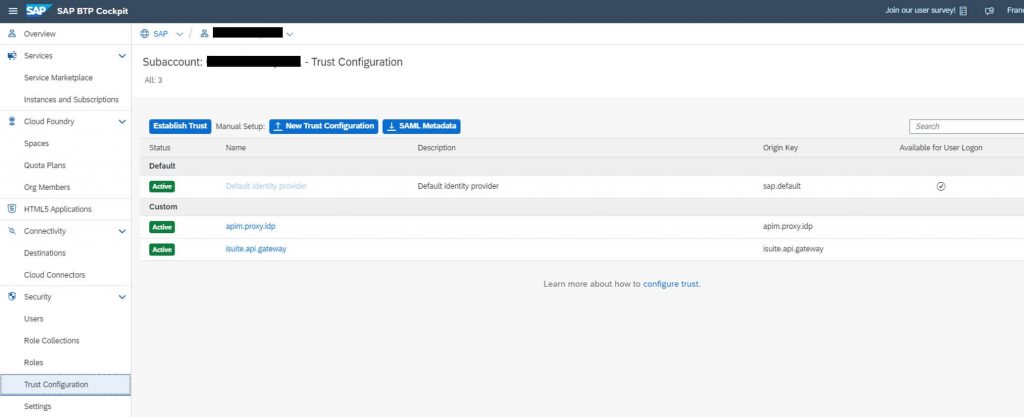This screenshot has width=1024, height=417.
Task: Focus the Search input field
Action: coord(967,127)
